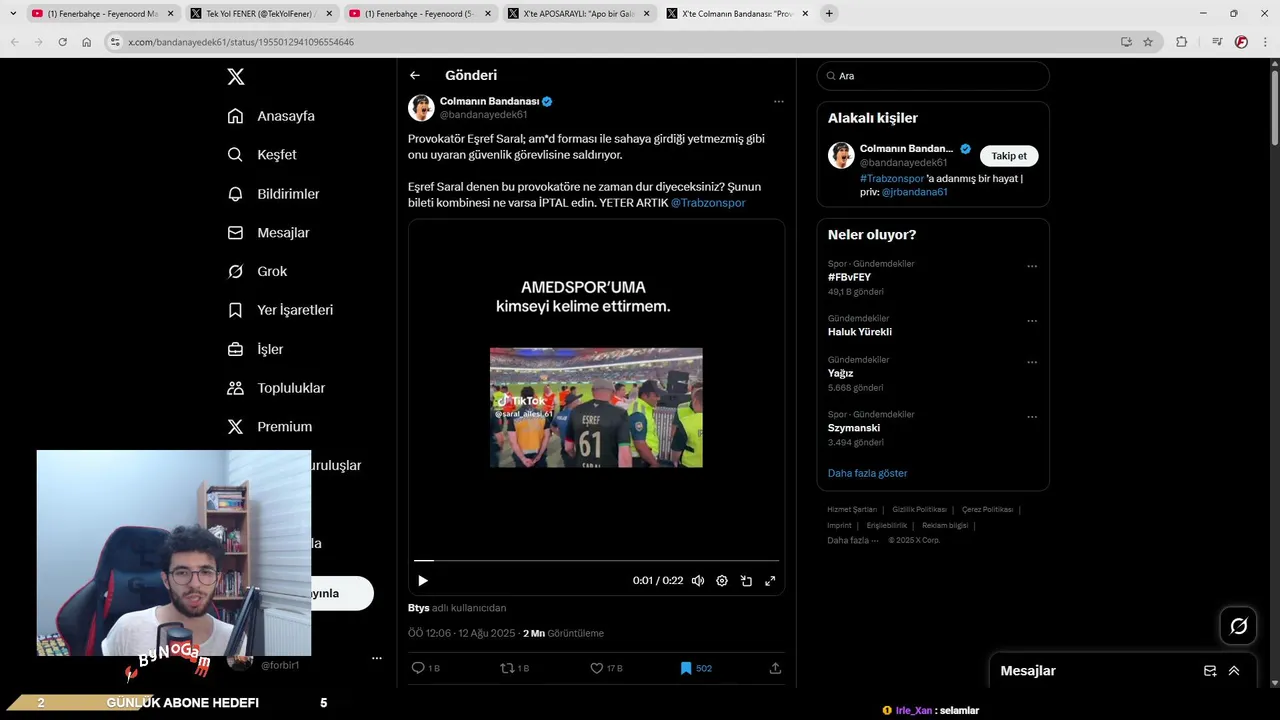The image size is (1280, 720).
Task: Click browser home button
Action: point(86,42)
